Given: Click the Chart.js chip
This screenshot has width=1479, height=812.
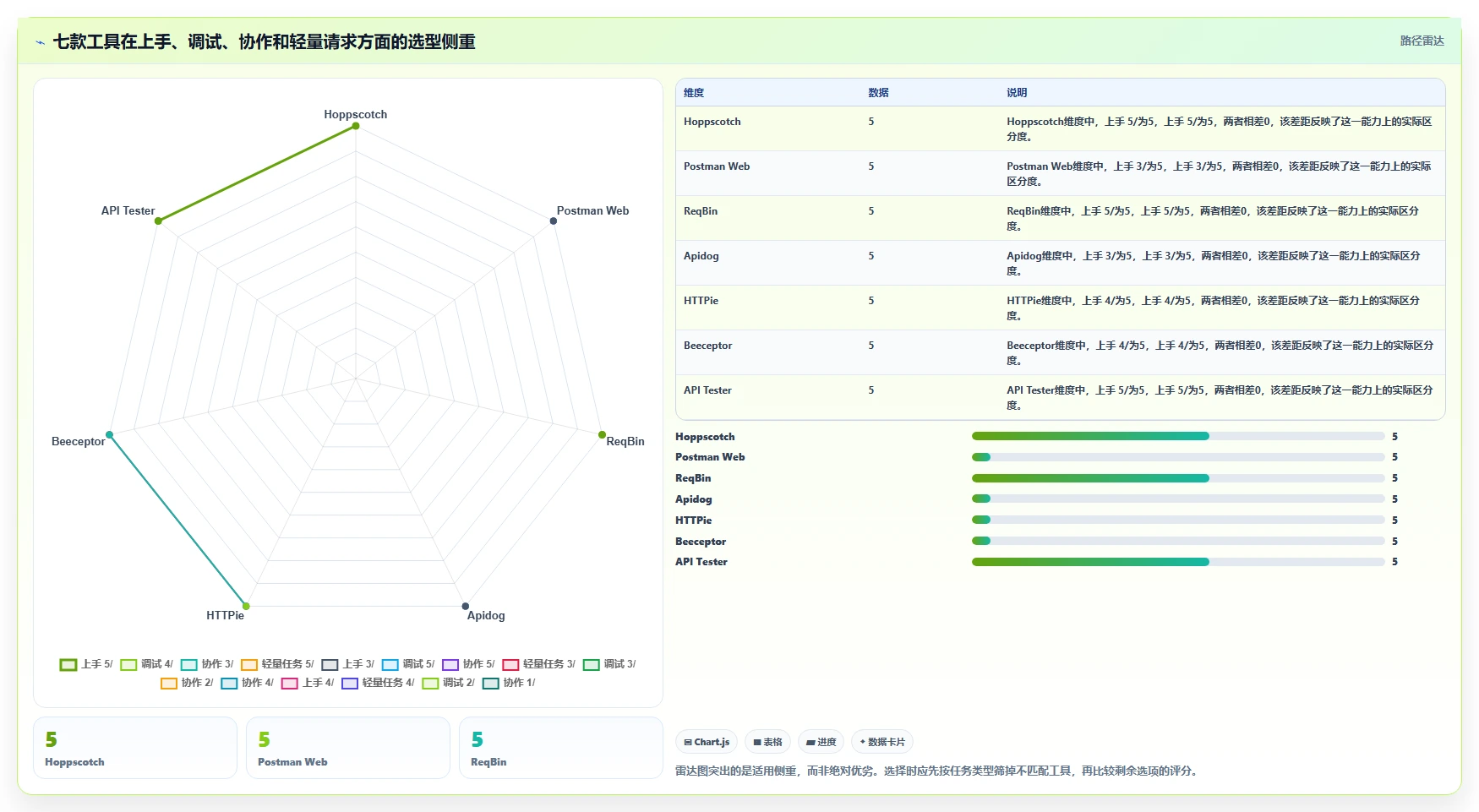Looking at the screenshot, I should 707,742.
